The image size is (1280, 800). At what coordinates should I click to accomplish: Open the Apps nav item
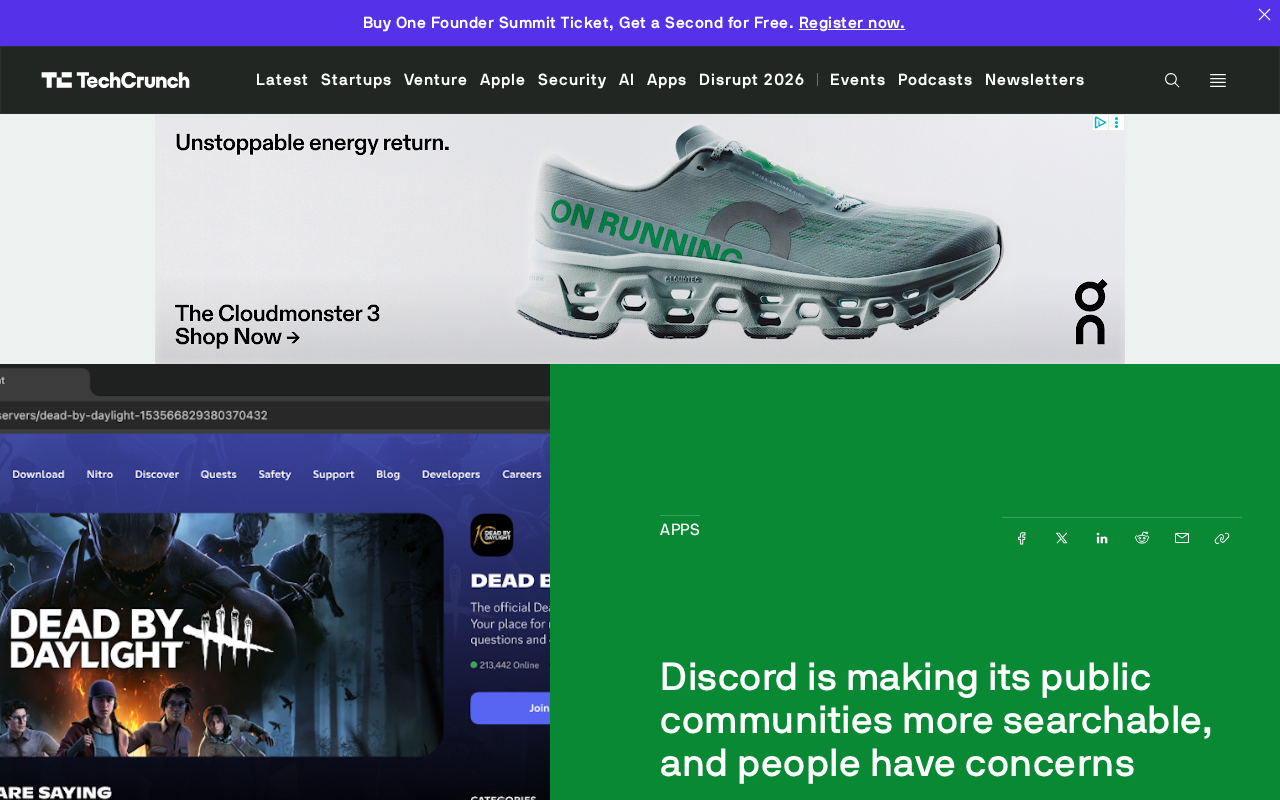[x=667, y=80]
